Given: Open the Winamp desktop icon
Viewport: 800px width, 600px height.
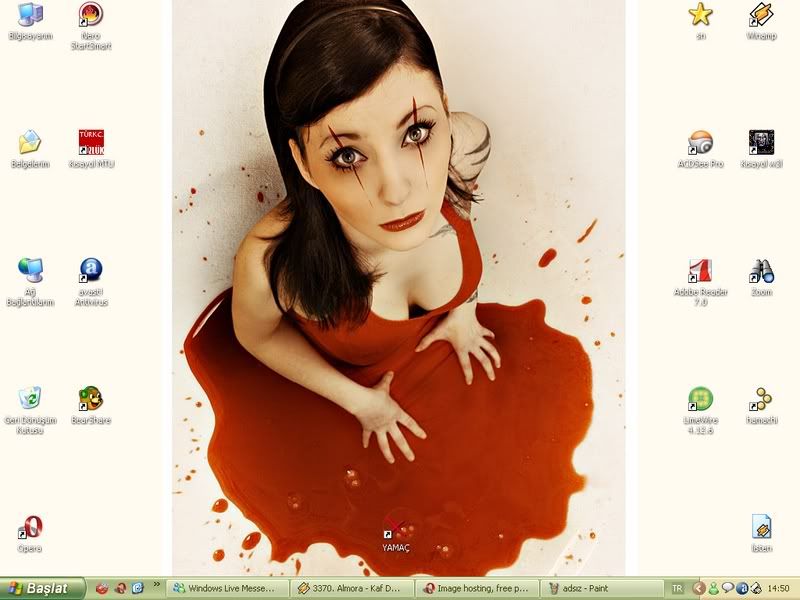Looking at the screenshot, I should 761,17.
